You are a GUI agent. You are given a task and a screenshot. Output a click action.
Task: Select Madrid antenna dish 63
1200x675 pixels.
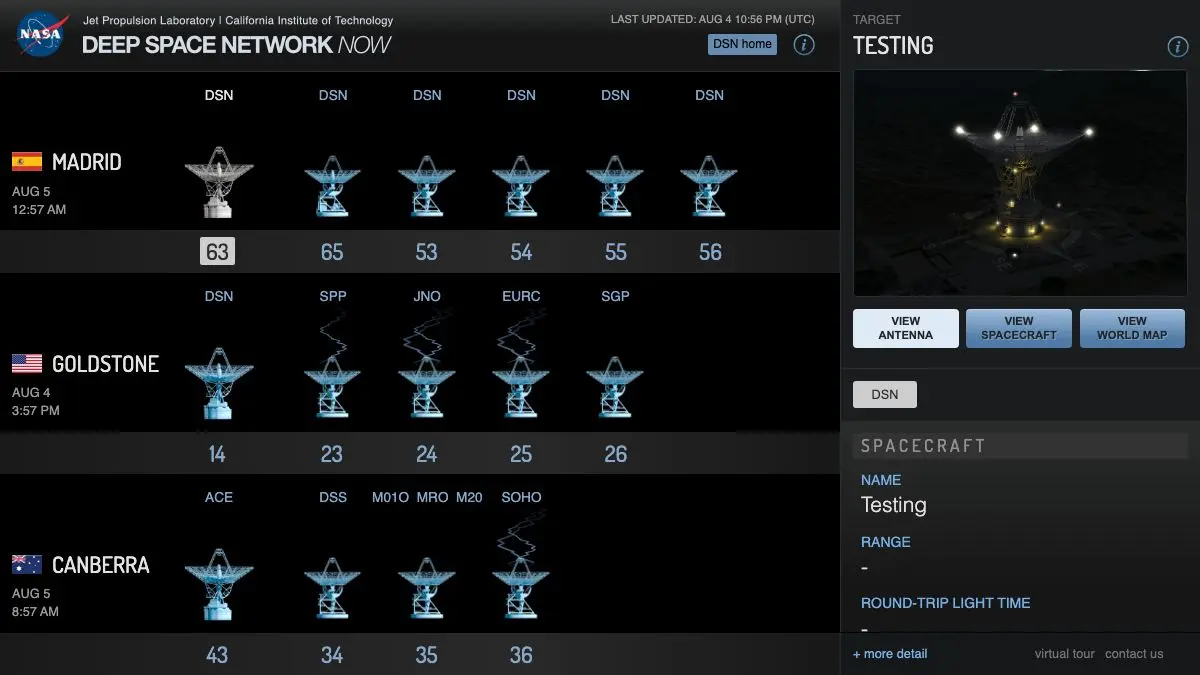pyautogui.click(x=219, y=181)
